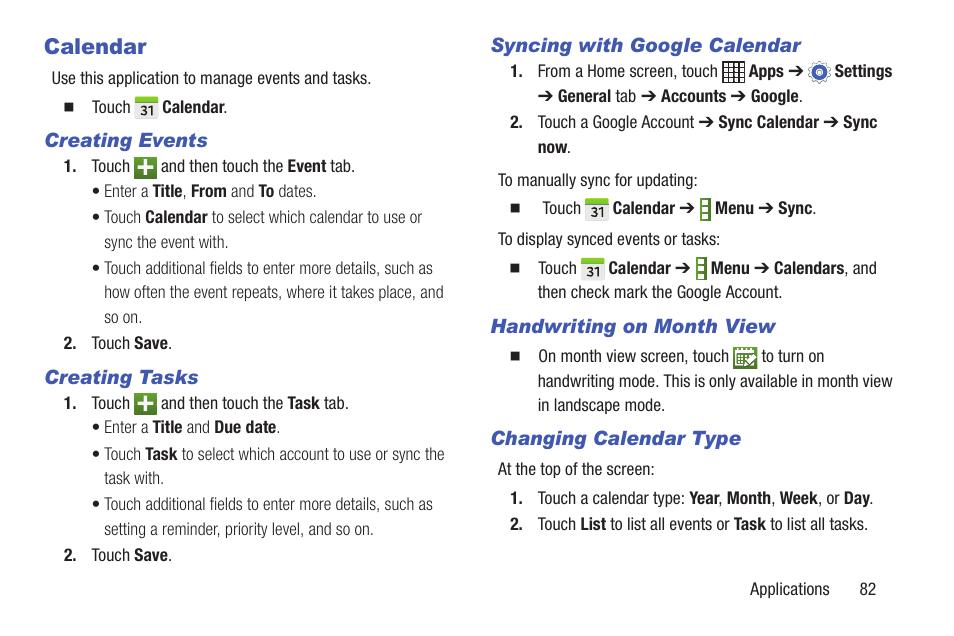Click the Apps grid icon
The width and height of the screenshot is (954, 636).
(x=733, y=72)
